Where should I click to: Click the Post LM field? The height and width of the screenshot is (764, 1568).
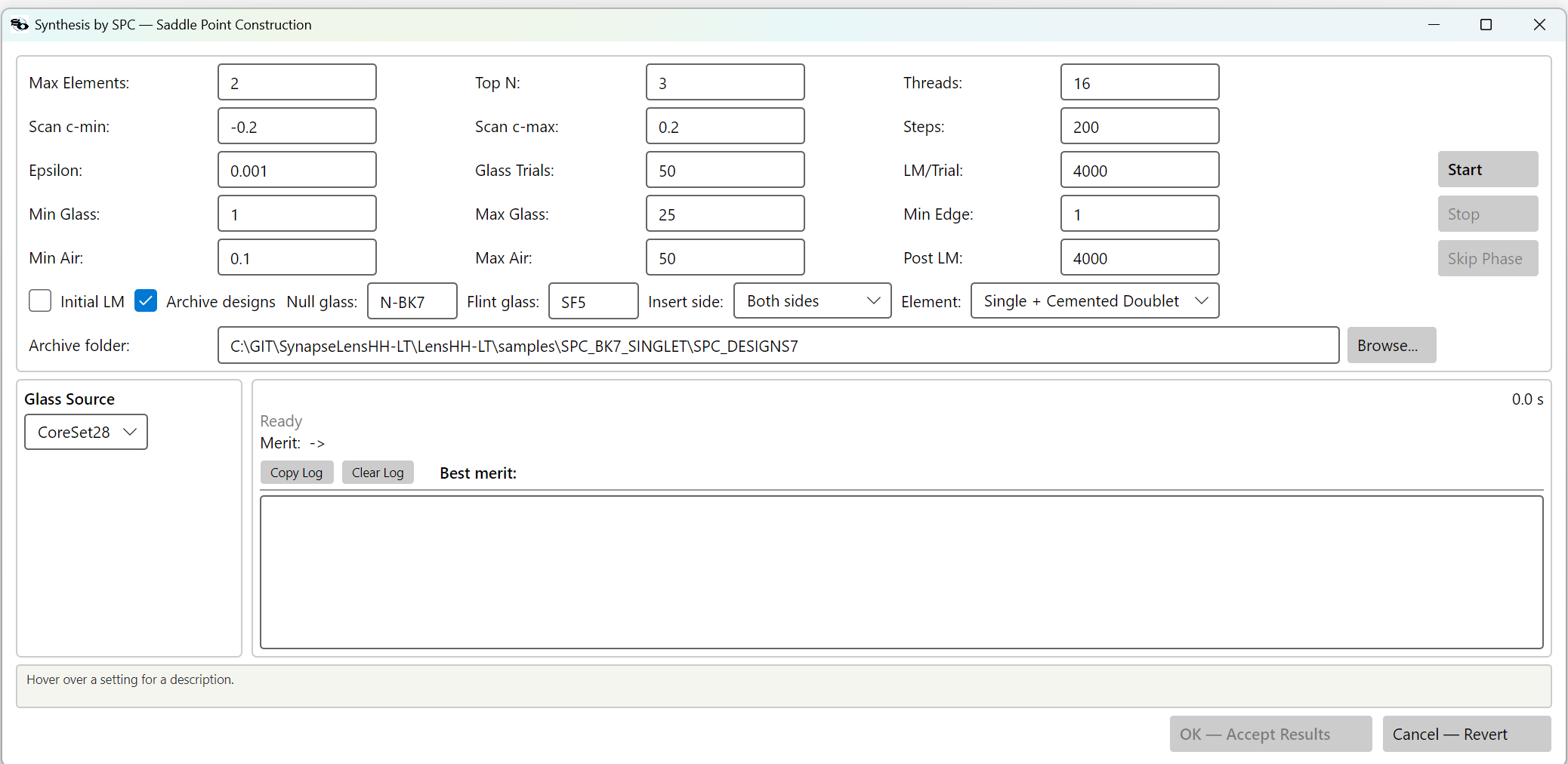pos(1140,257)
